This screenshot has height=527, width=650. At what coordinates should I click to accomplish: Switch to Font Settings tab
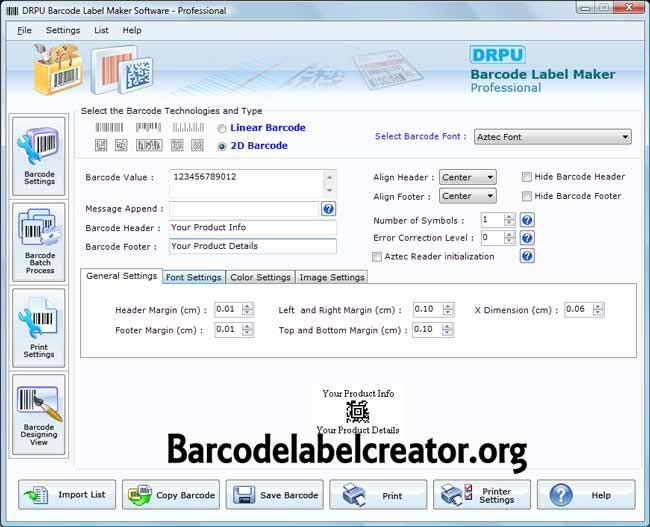coord(194,277)
